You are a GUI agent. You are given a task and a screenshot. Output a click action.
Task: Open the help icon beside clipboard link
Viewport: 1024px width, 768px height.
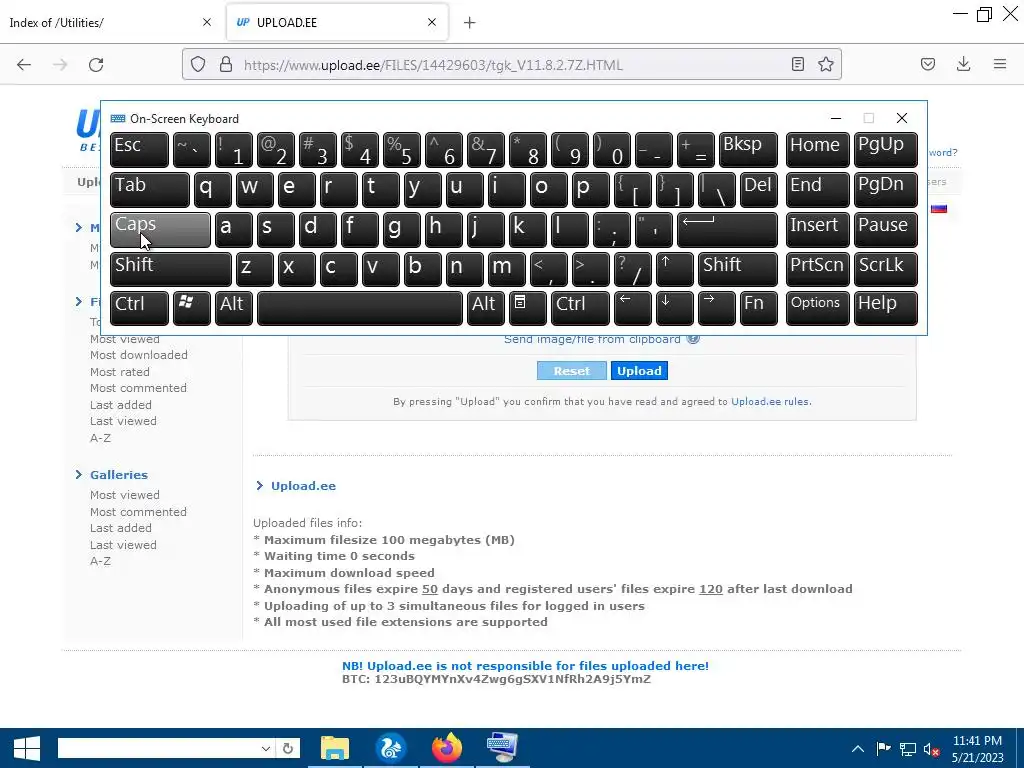click(x=693, y=339)
